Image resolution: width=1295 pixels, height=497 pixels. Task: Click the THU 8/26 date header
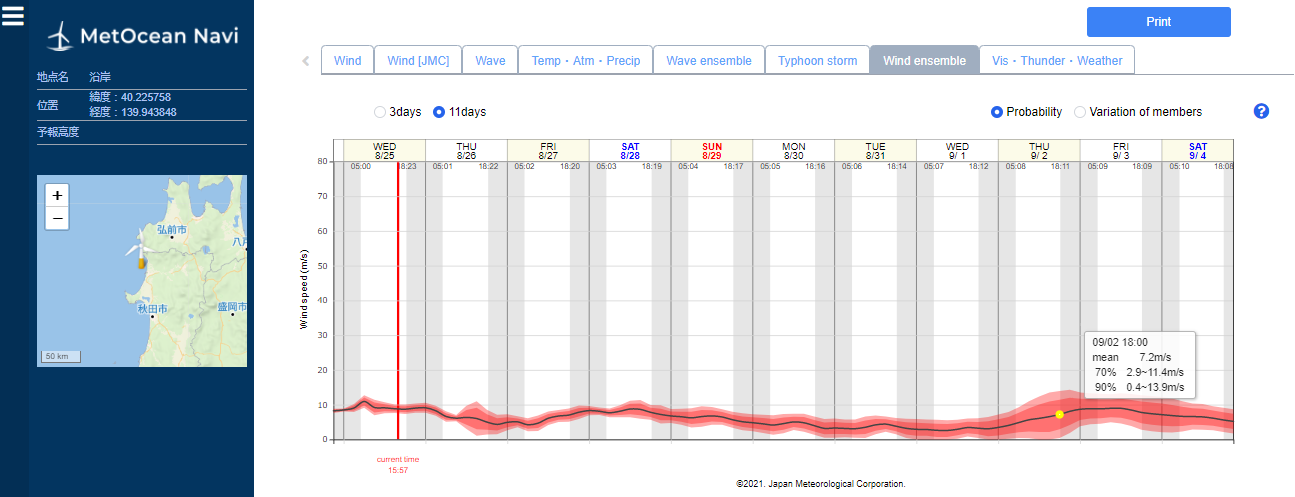click(466, 151)
